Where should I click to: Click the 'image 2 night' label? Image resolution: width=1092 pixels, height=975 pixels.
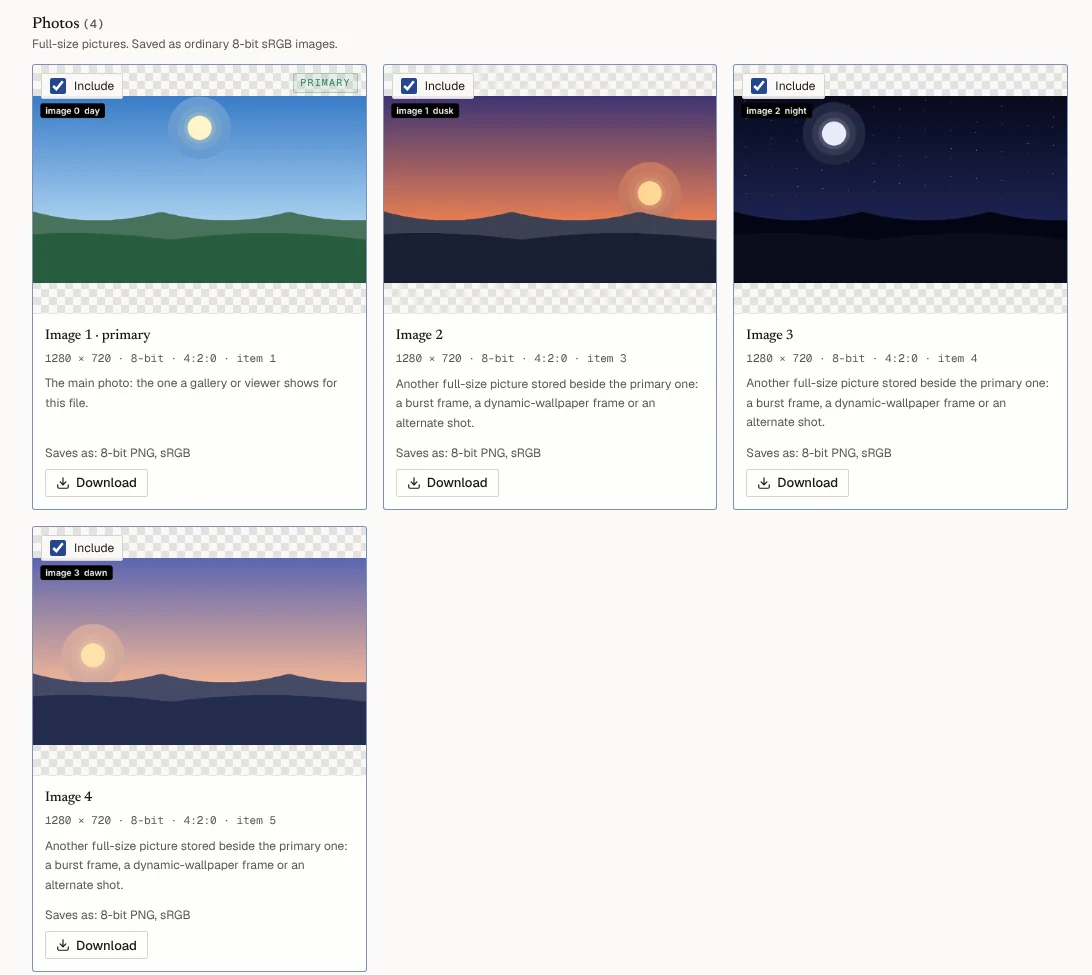coord(776,111)
